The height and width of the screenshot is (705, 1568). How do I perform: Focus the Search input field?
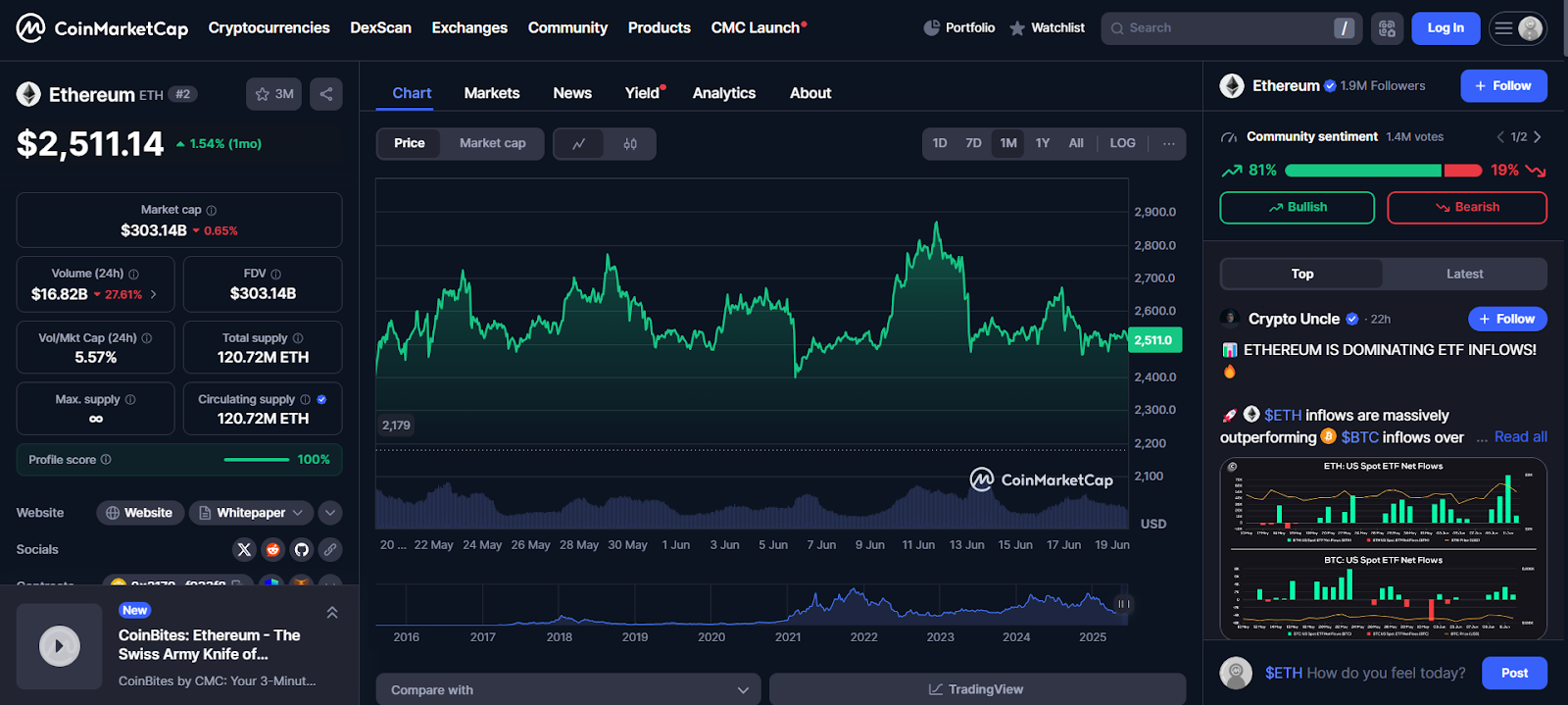[x=1231, y=28]
